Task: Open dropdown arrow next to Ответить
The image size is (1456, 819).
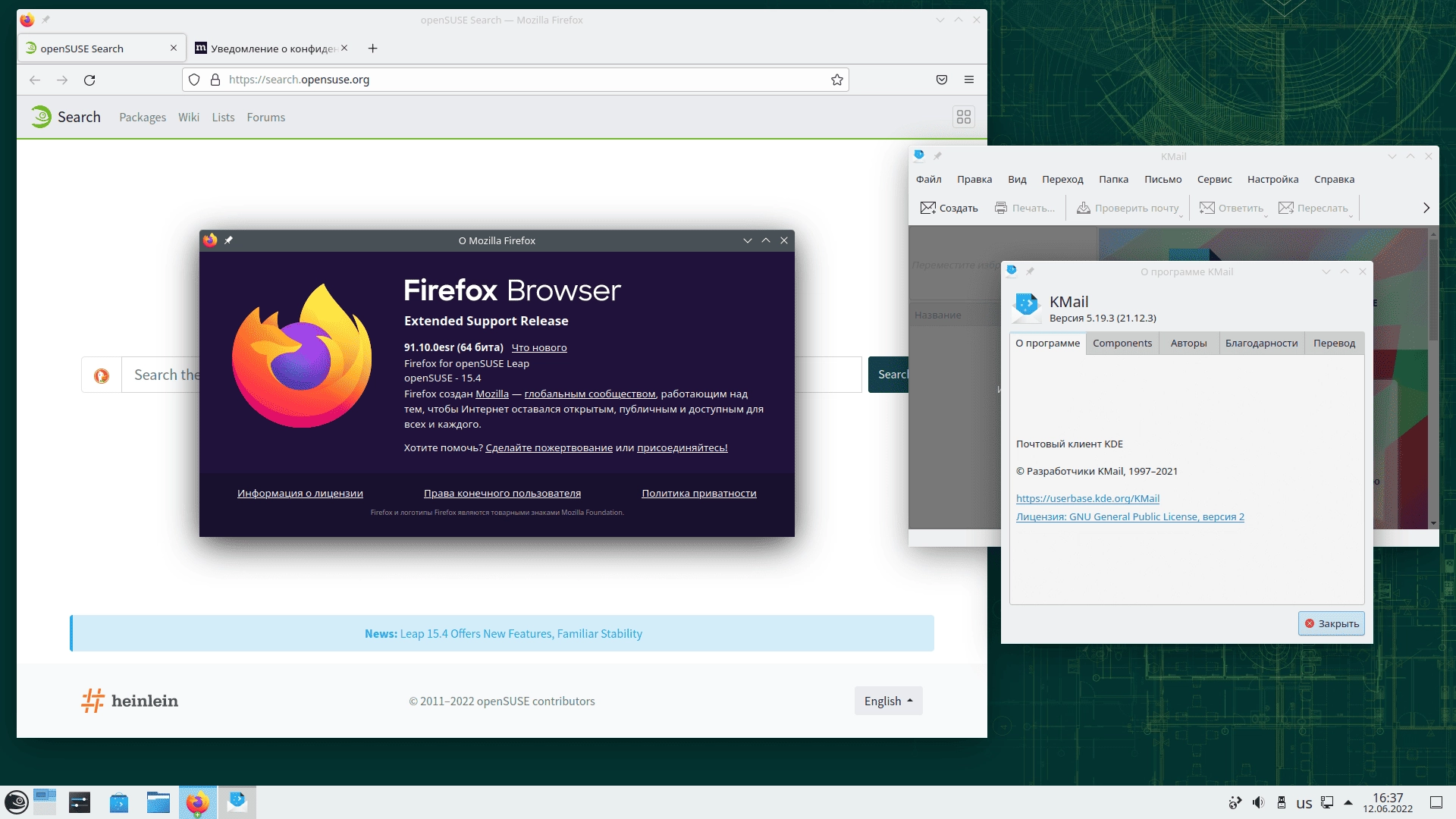Action: (1266, 215)
